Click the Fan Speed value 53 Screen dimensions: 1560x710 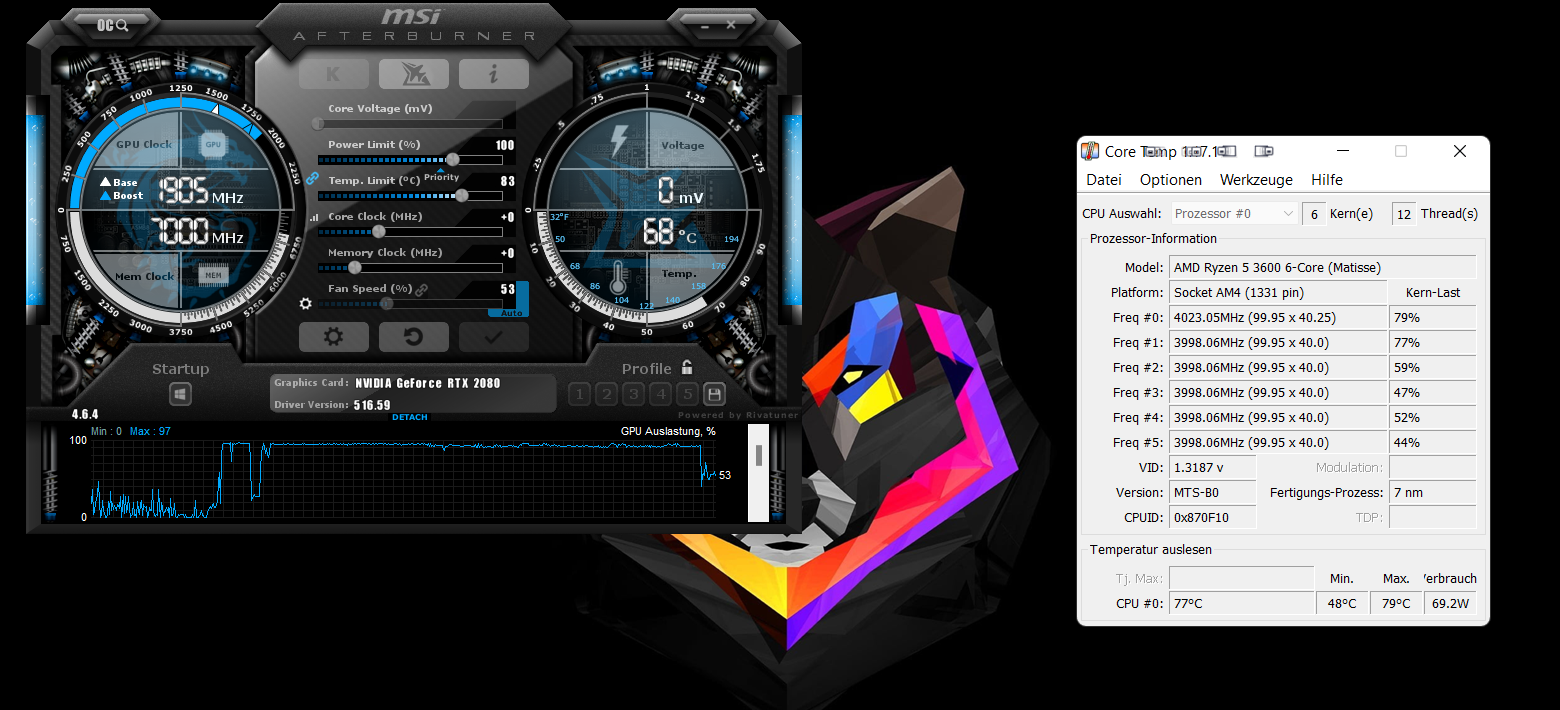coord(508,289)
